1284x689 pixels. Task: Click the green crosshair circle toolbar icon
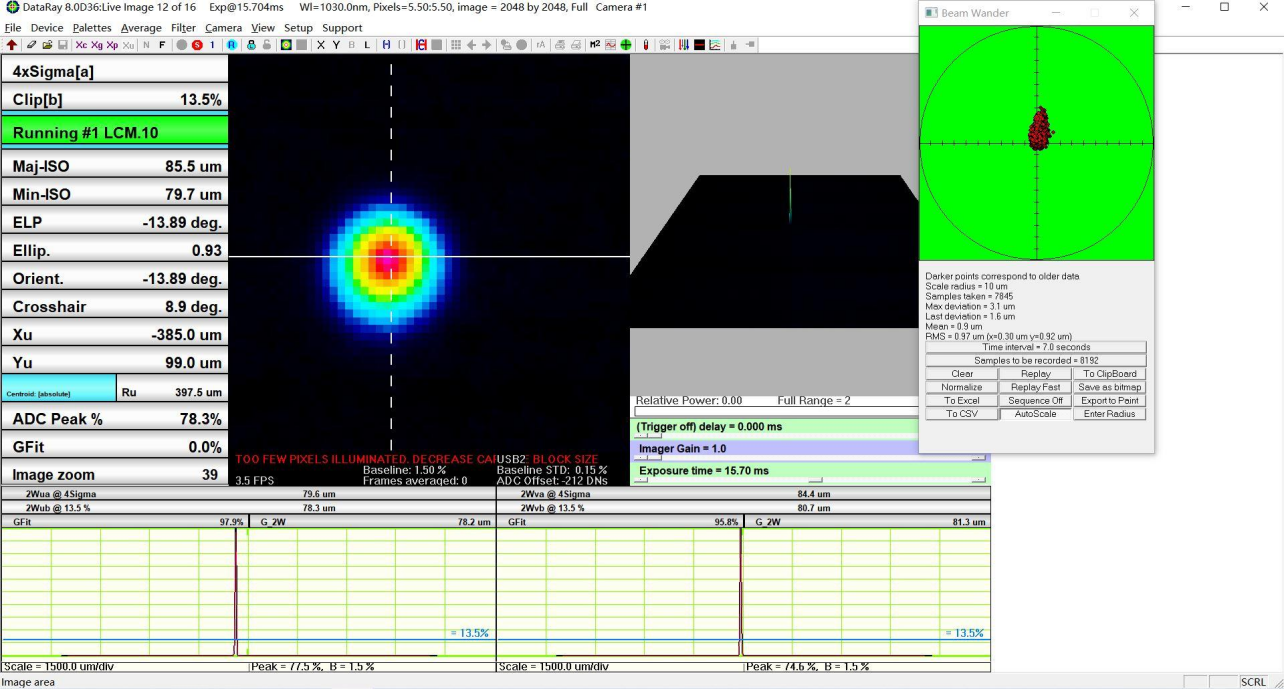point(626,45)
